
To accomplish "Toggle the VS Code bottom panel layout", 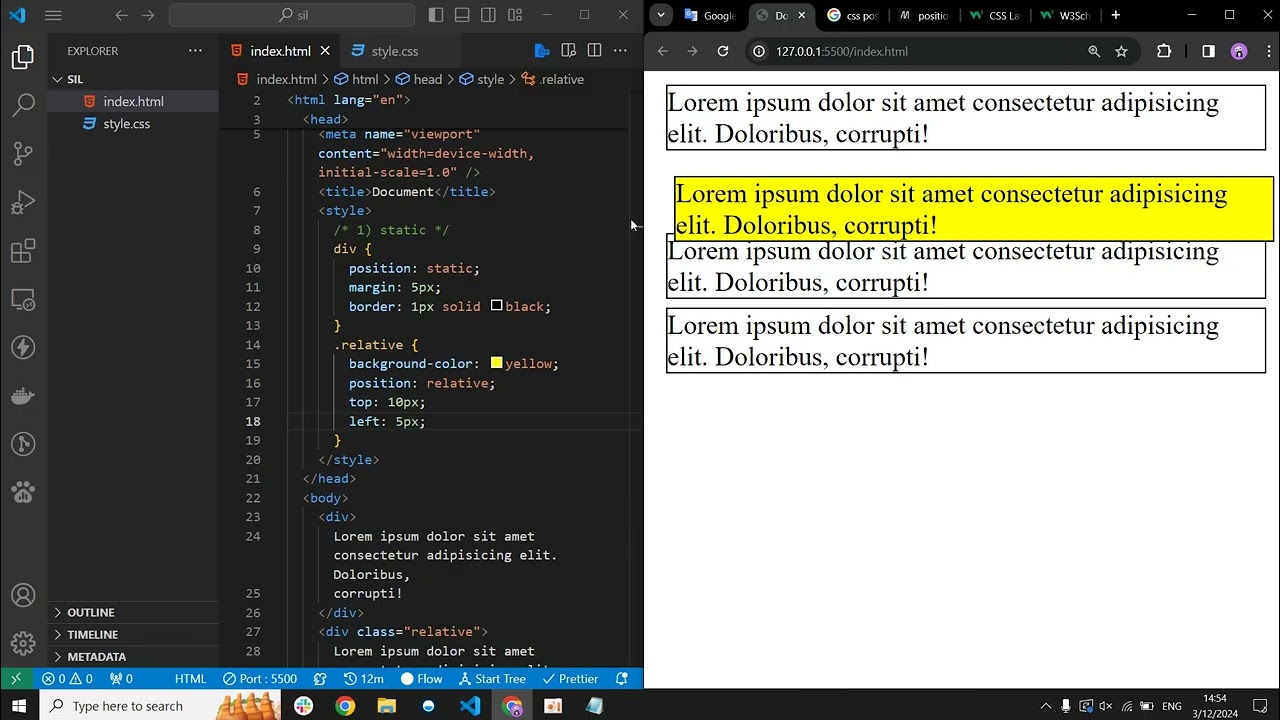I will click(x=462, y=15).
